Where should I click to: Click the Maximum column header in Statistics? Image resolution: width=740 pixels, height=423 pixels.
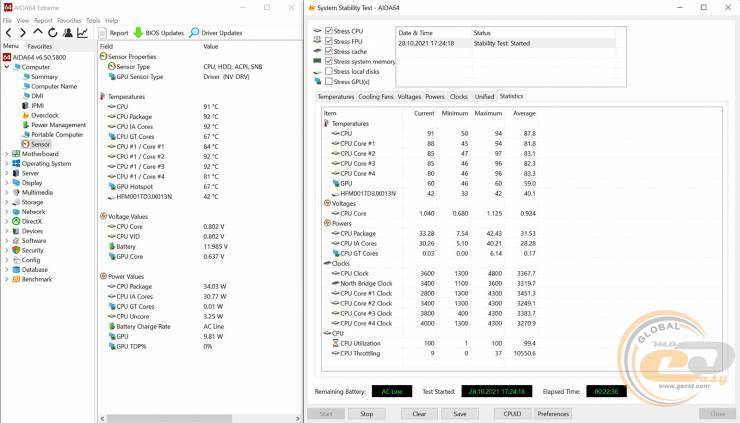(x=488, y=113)
